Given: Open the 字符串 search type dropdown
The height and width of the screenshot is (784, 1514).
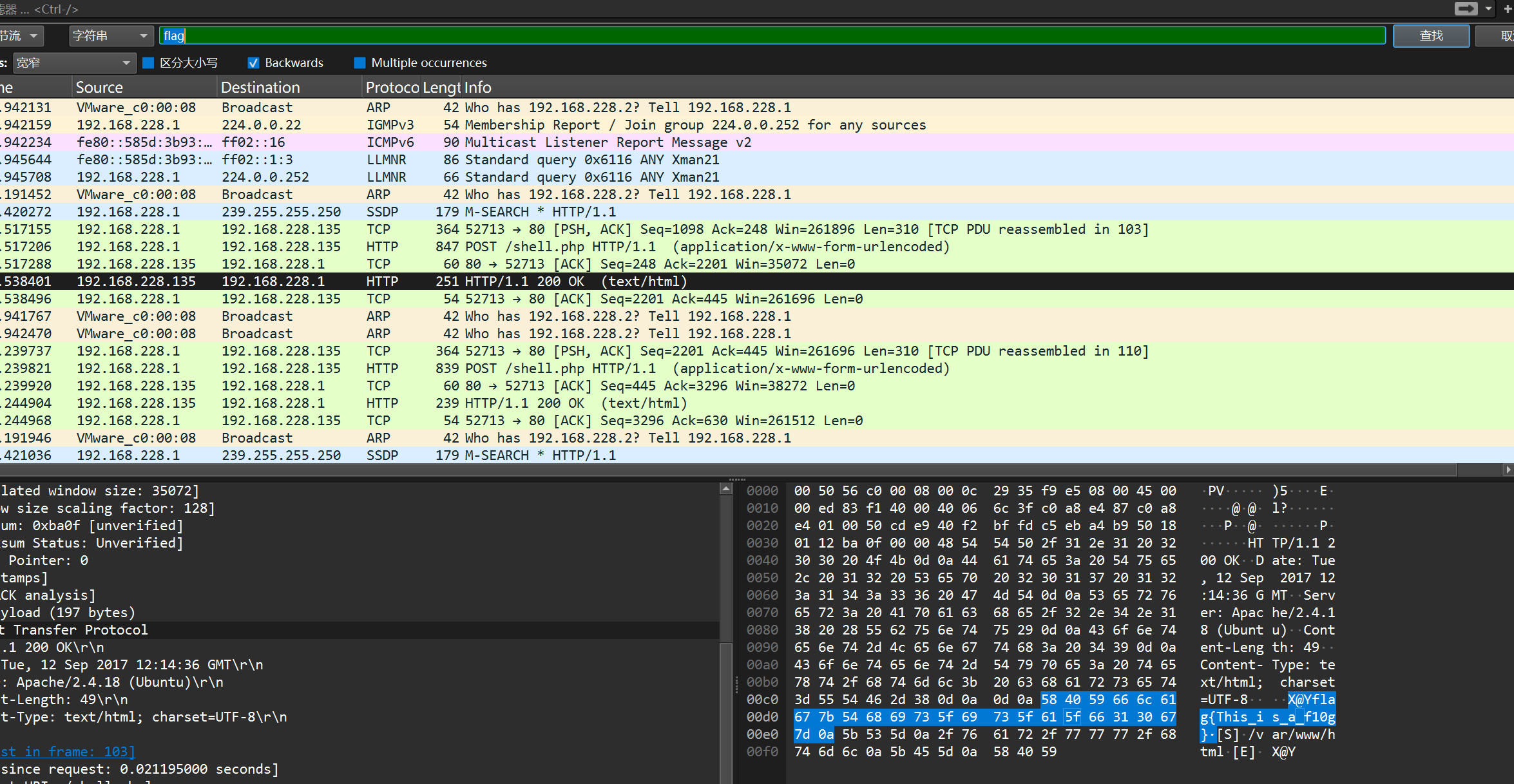Looking at the screenshot, I should pos(110,35).
